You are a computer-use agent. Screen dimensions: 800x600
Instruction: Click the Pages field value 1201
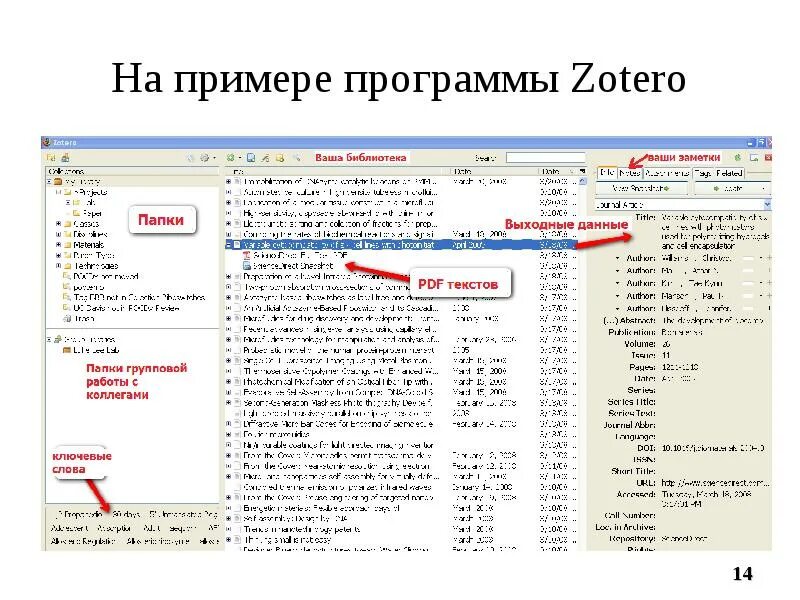point(680,367)
